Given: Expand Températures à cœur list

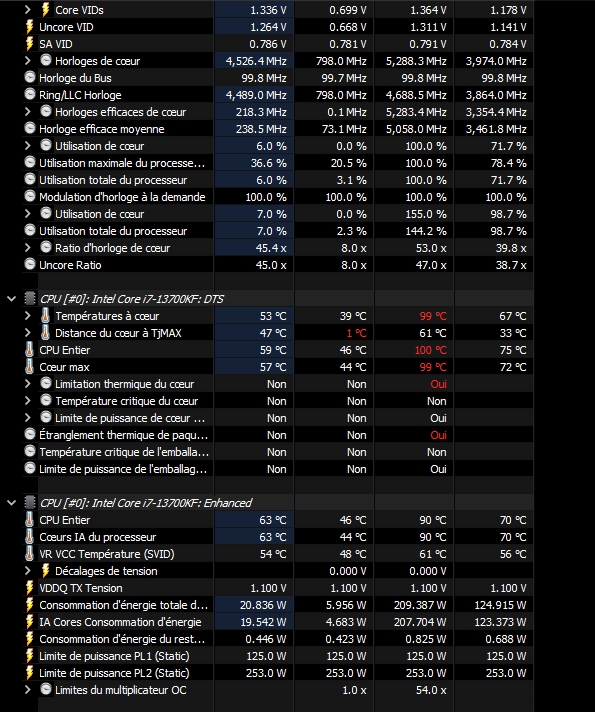Looking at the screenshot, I should coord(28,316).
